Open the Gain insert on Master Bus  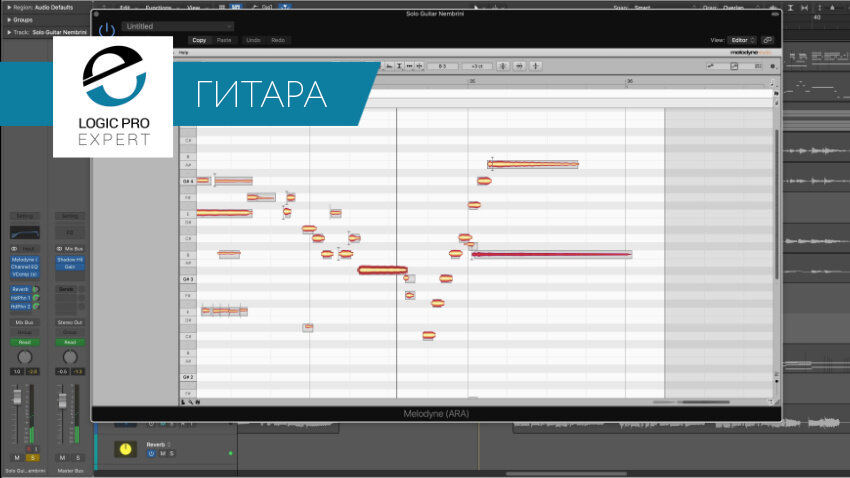coord(70,267)
